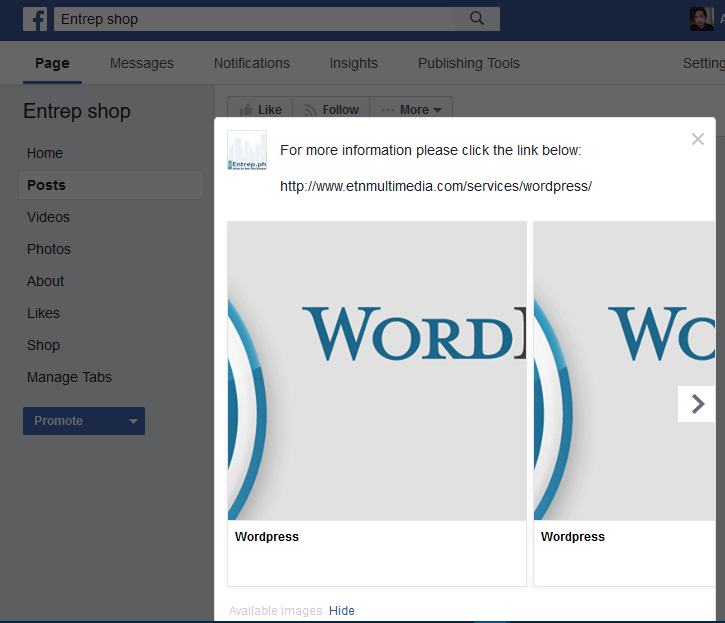This screenshot has width=725, height=623.
Task: Click the search magnifier icon
Action: pyautogui.click(x=477, y=19)
